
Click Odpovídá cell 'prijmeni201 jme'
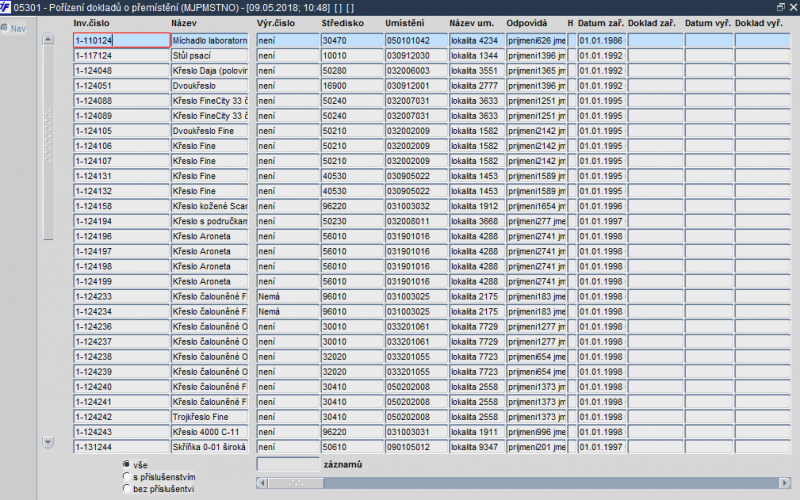click(536, 446)
